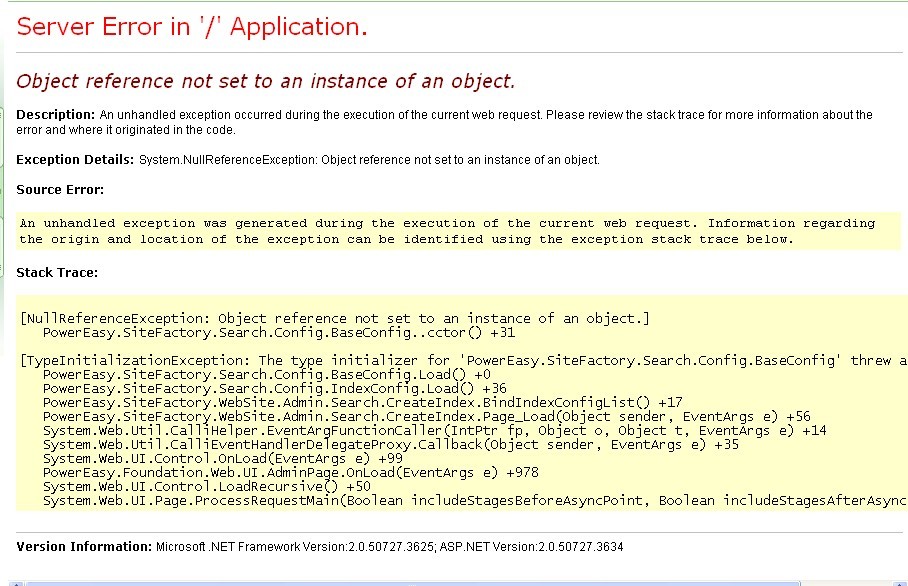Viewport: 908px width, 586px height.
Task: Click inside the yellow source error box
Action: click(x=447, y=231)
